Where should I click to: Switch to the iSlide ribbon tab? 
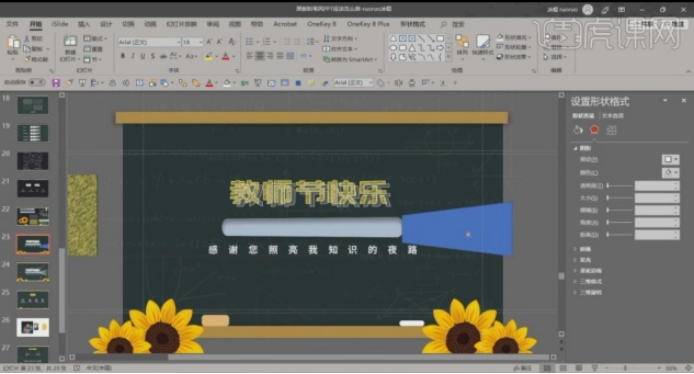(60, 24)
